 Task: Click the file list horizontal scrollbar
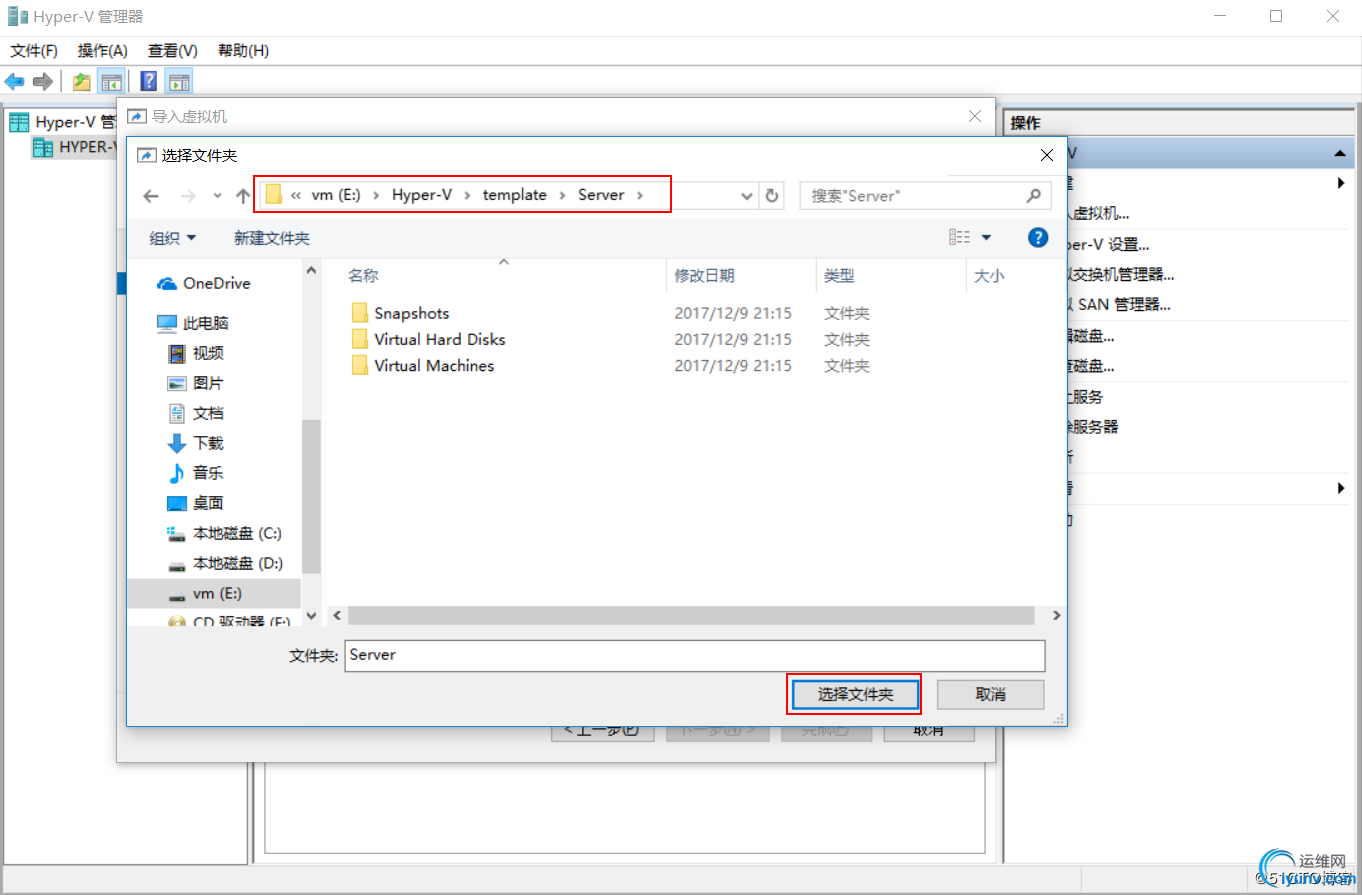pyautogui.click(x=692, y=616)
